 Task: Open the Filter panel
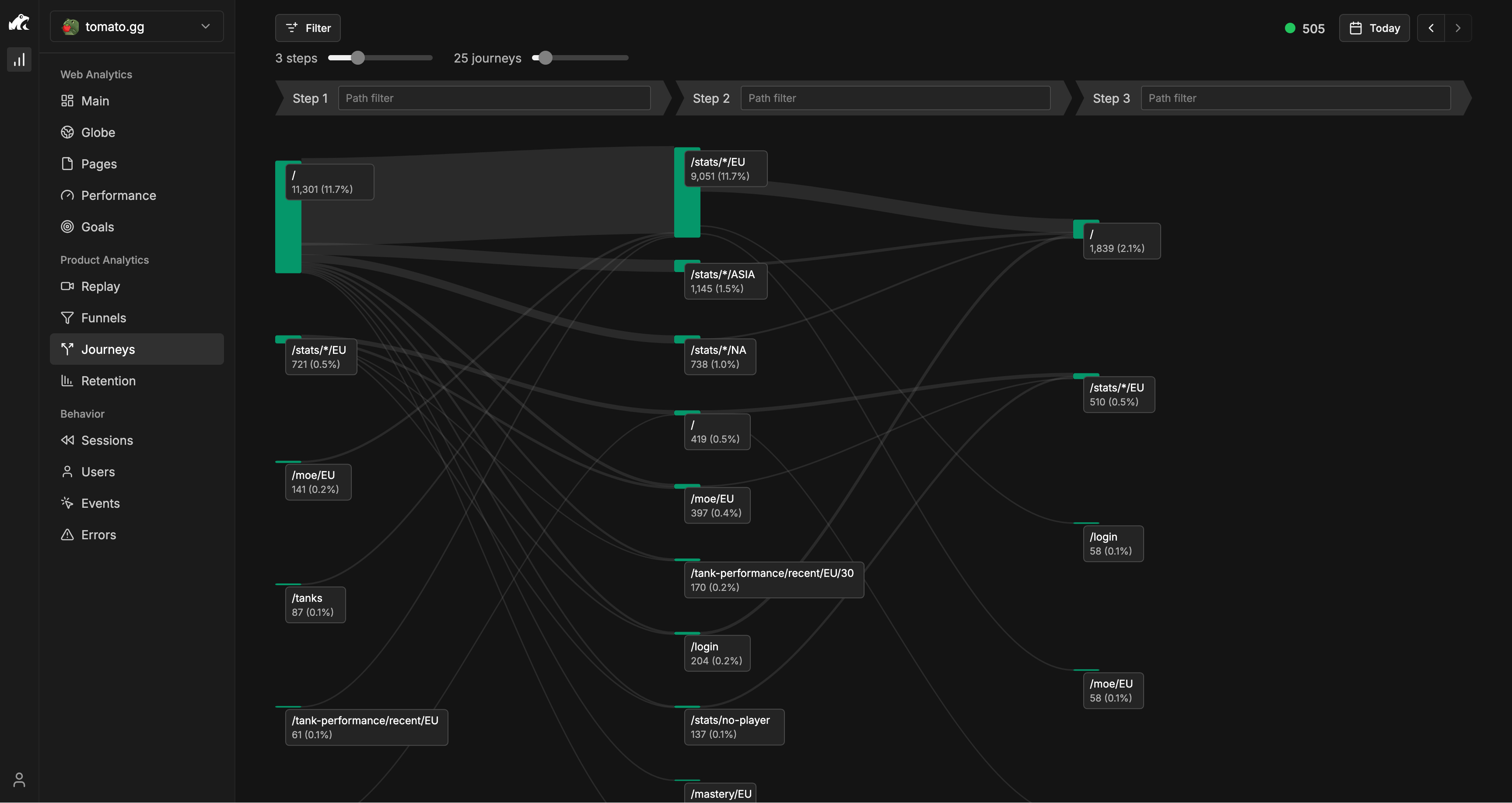point(307,28)
